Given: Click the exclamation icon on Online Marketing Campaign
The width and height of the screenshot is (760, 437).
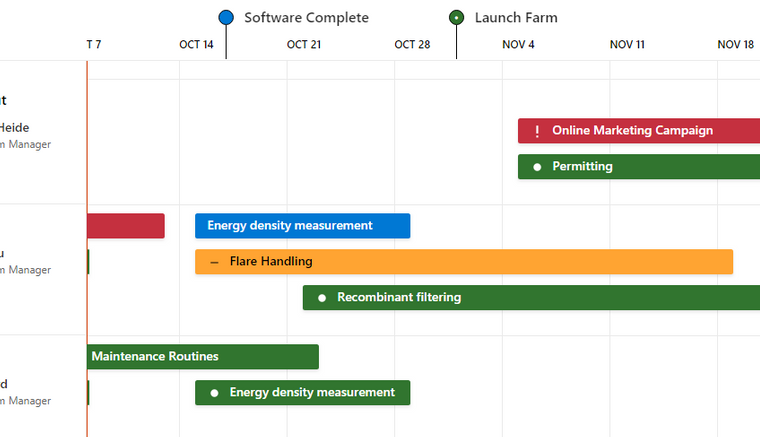Looking at the screenshot, I should click(537, 131).
